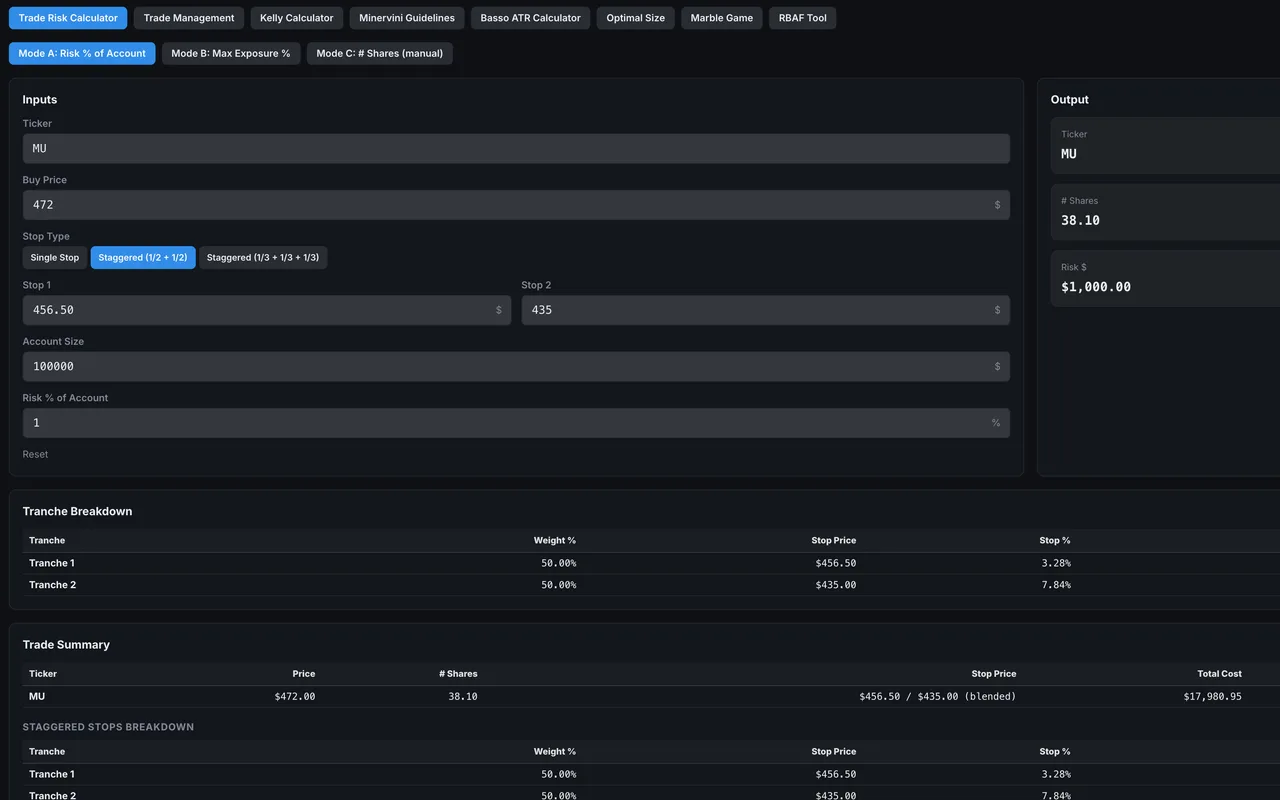The width and height of the screenshot is (1280, 800).
Task: Click the MU ticker value in Output panel
Action: [x=1069, y=154]
